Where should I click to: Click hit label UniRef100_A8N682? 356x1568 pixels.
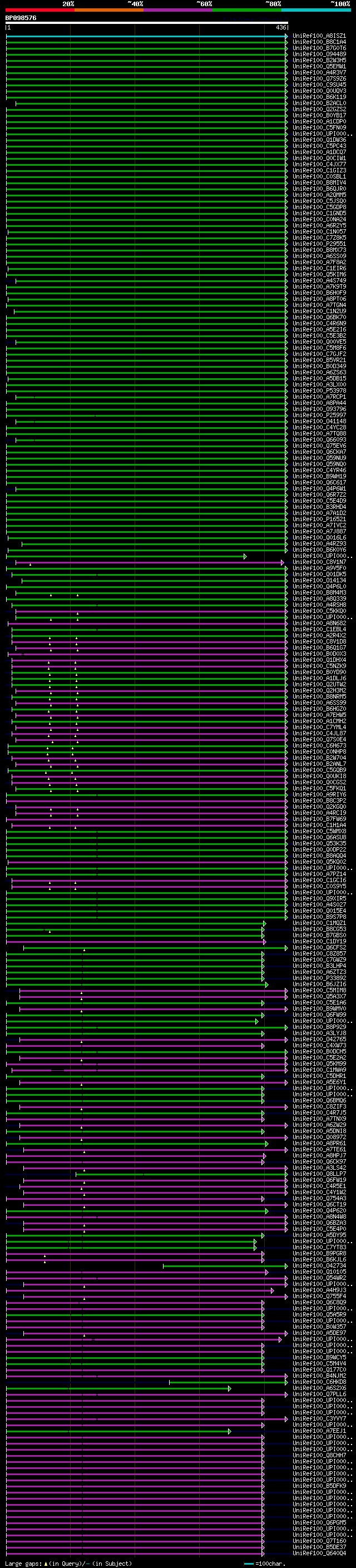click(319, 624)
